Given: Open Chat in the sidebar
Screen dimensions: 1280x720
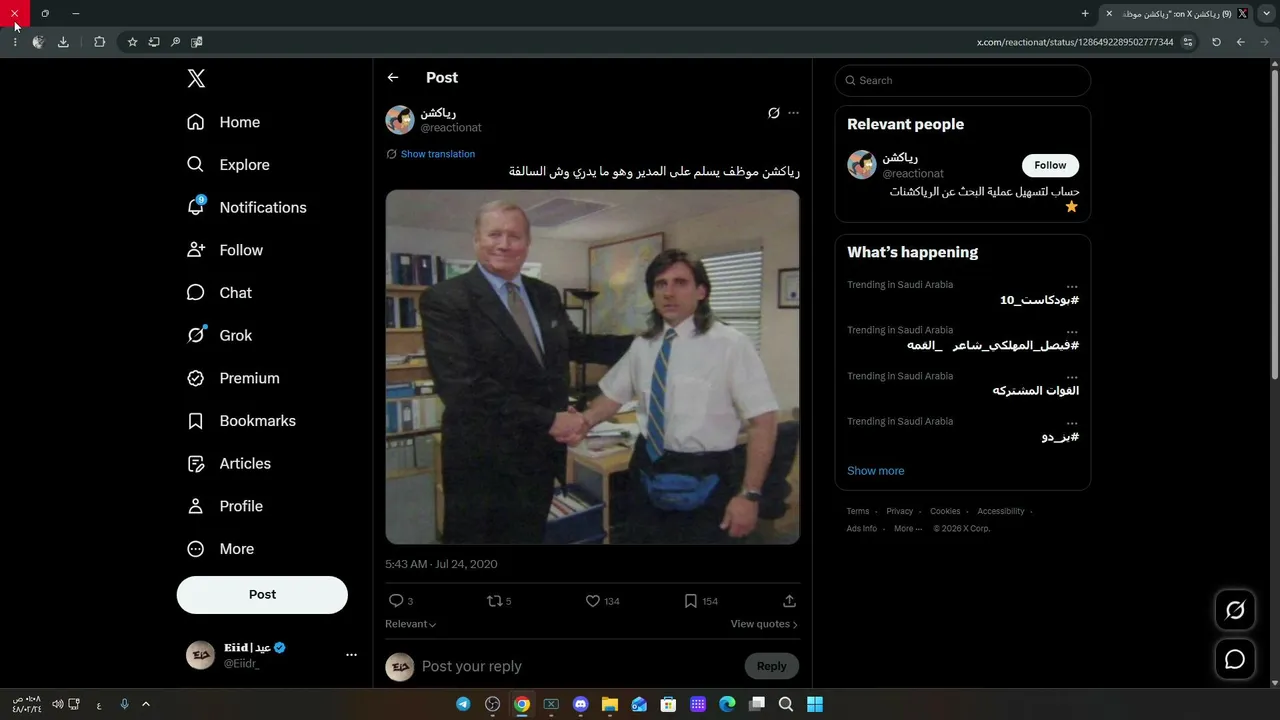Looking at the screenshot, I should 219,293.
